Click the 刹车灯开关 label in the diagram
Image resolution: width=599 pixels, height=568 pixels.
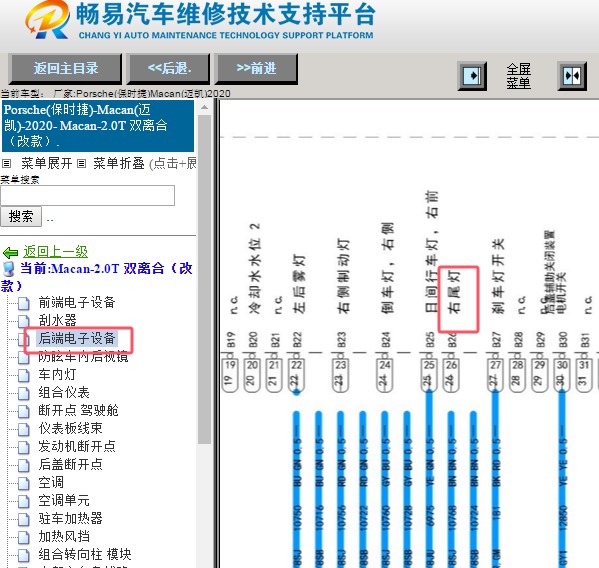[498, 277]
